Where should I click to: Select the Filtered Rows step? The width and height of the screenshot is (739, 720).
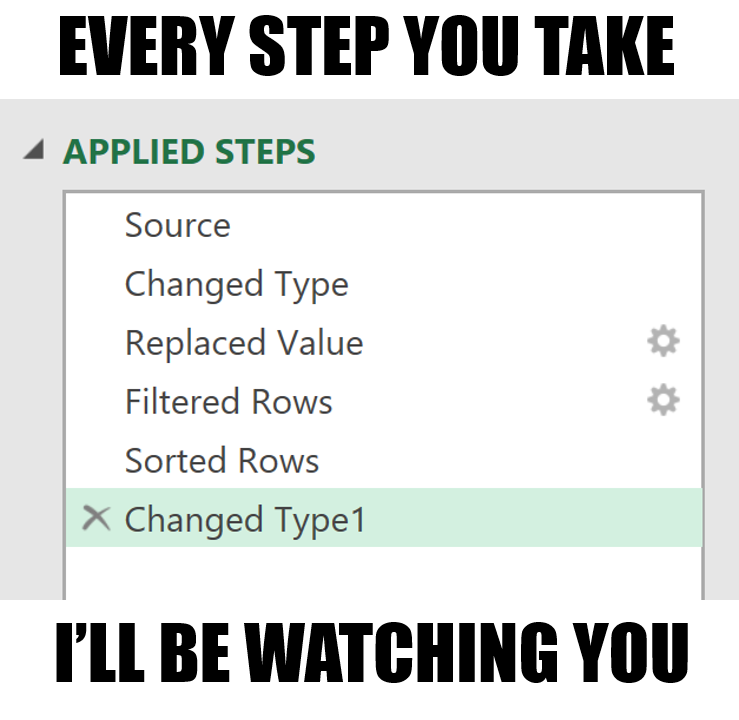(x=228, y=402)
